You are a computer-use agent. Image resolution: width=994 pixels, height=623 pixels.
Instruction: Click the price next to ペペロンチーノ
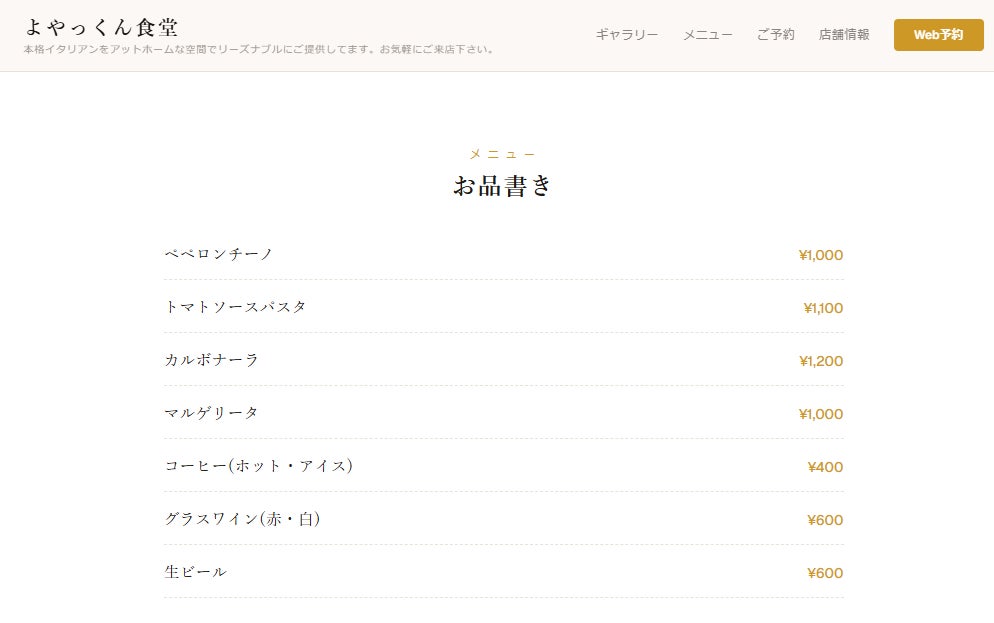tap(821, 255)
